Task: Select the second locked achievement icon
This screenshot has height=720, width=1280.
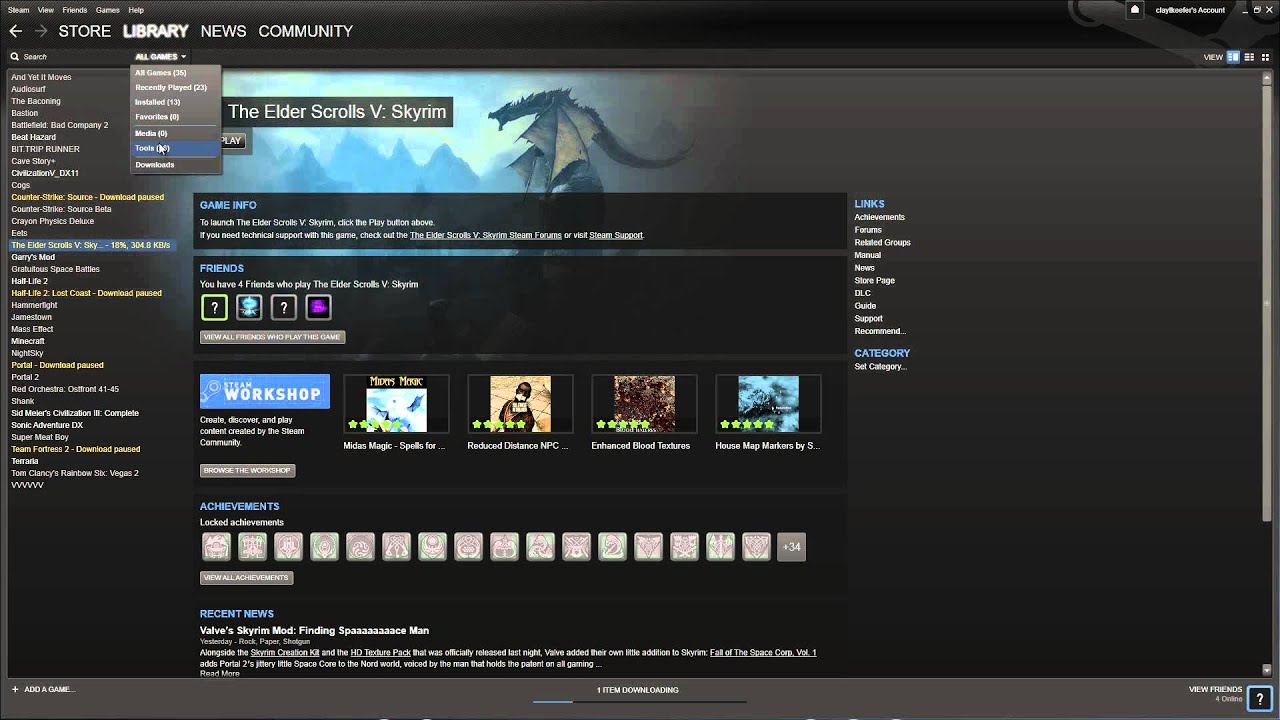Action: tap(252, 547)
